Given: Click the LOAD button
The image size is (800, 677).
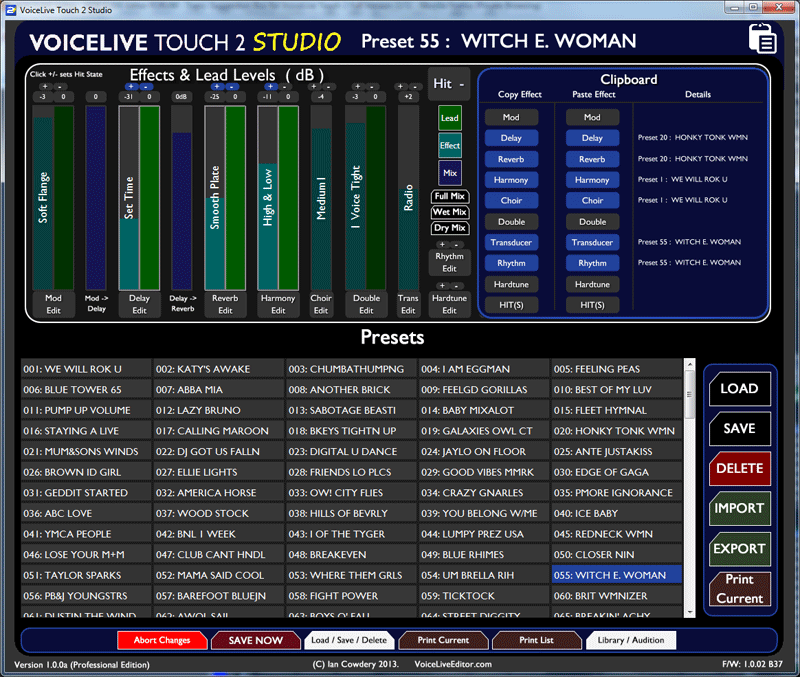Looking at the screenshot, I should [740, 388].
